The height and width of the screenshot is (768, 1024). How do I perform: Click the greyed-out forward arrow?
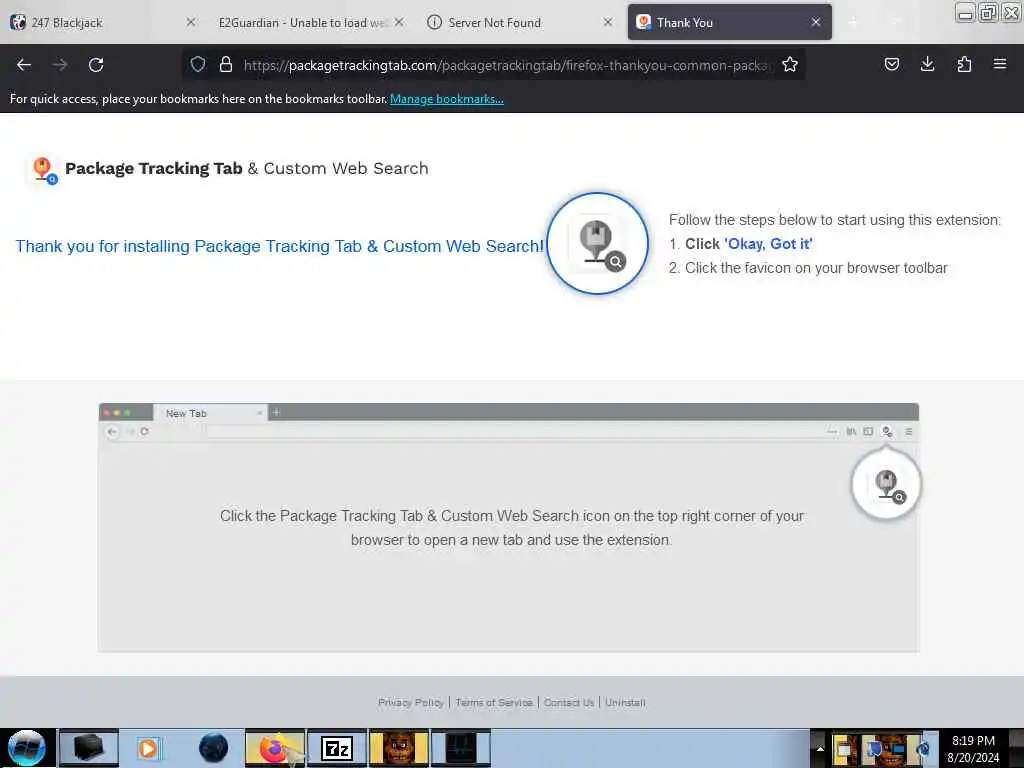59,65
